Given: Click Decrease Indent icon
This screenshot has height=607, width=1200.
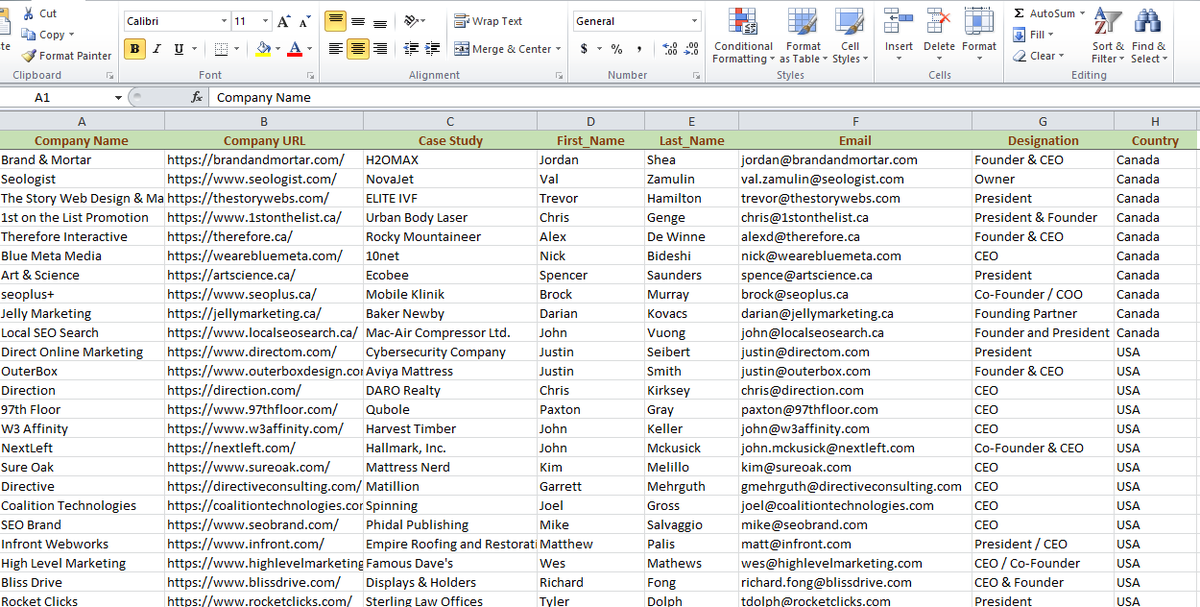Looking at the screenshot, I should pos(411,49).
